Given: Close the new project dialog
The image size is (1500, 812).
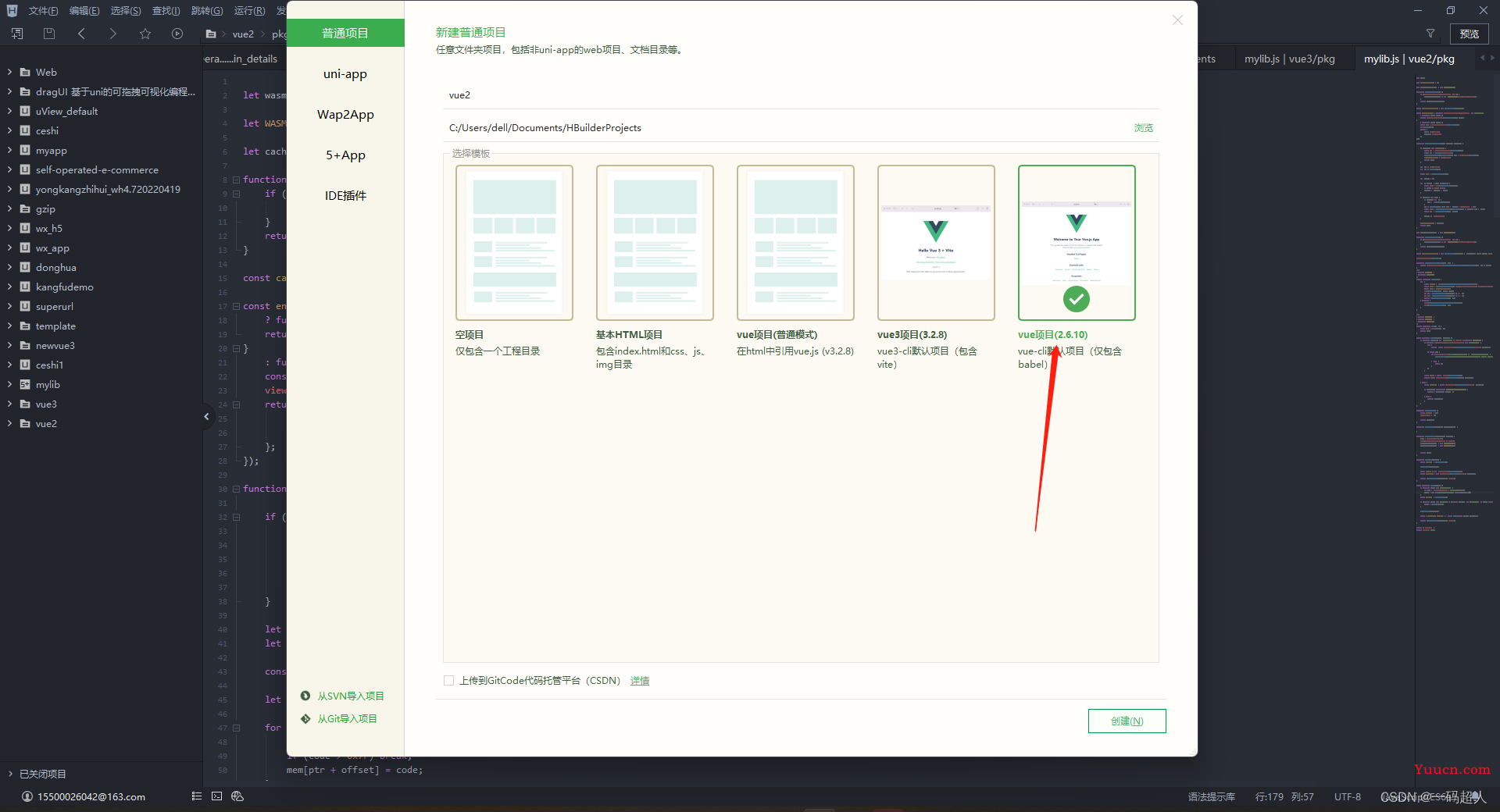Looking at the screenshot, I should [1177, 20].
